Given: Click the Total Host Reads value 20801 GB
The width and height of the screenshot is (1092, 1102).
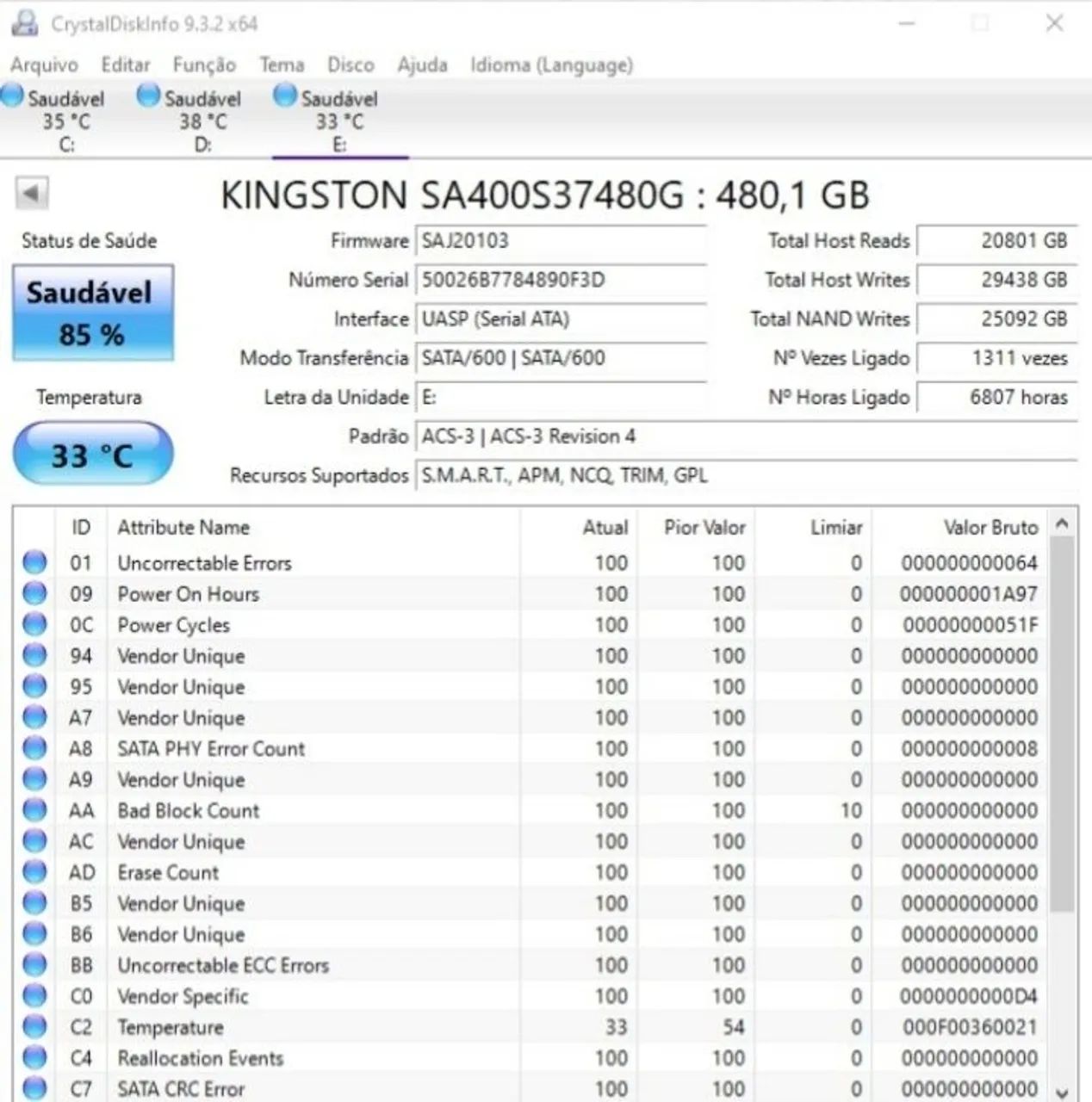Looking at the screenshot, I should (x=997, y=241).
